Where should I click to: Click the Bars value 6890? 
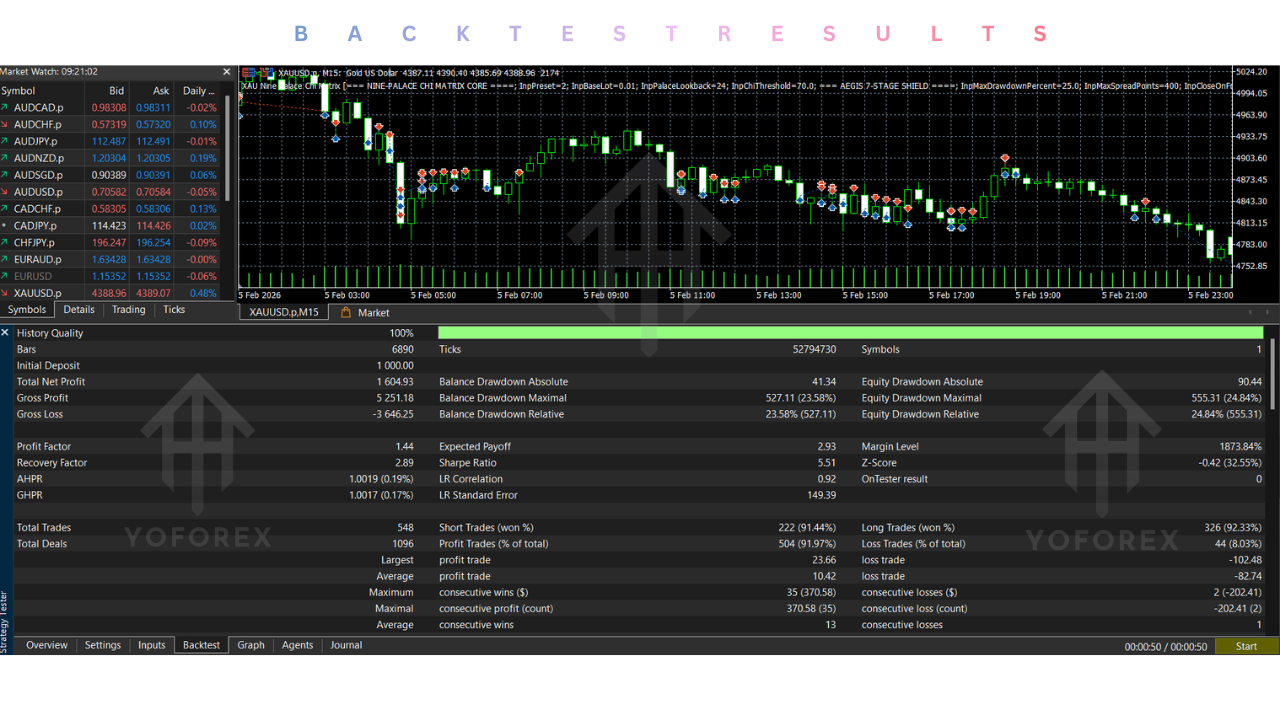coord(403,350)
